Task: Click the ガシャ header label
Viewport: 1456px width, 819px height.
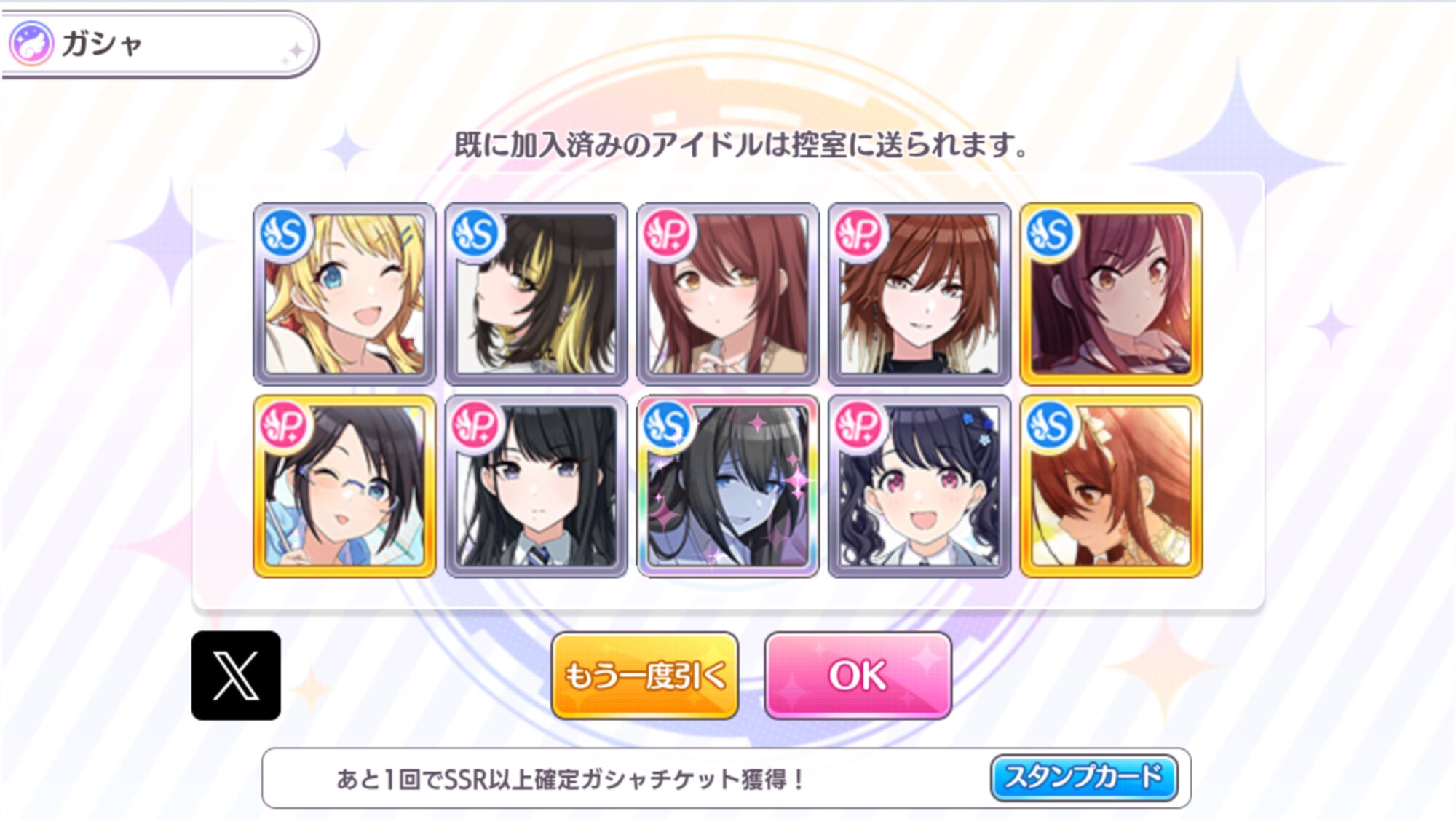Action: click(102, 44)
